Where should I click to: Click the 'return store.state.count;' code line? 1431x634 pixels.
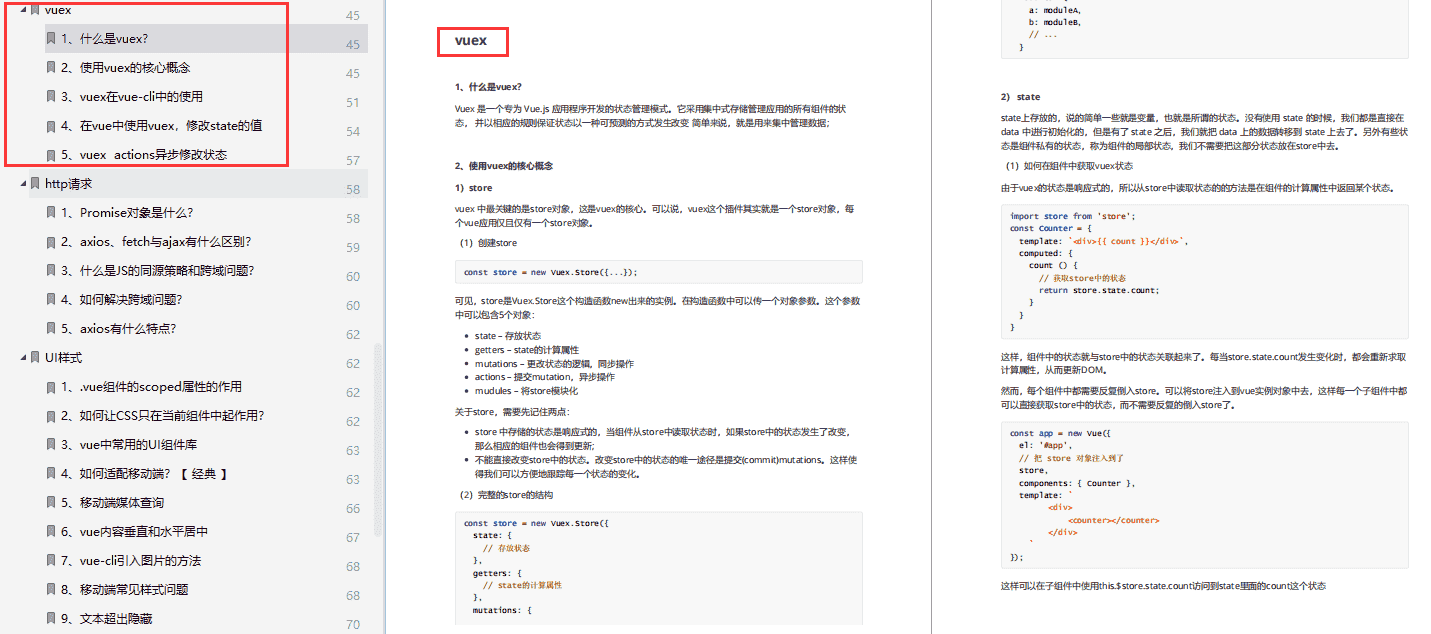click(x=1099, y=290)
